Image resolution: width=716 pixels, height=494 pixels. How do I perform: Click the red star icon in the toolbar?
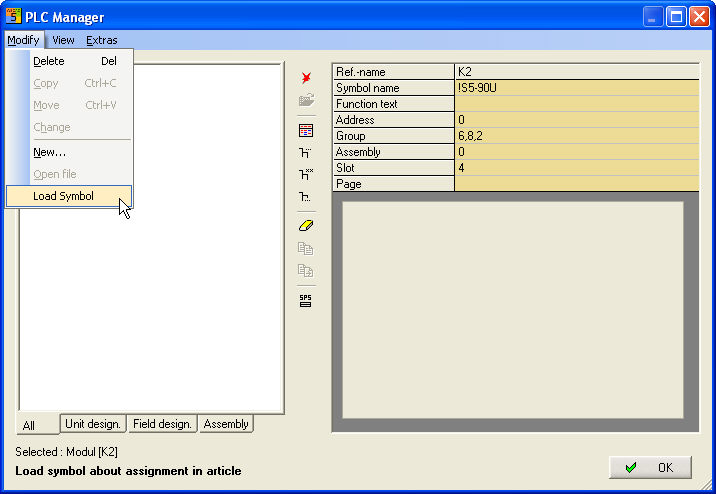tap(306, 78)
